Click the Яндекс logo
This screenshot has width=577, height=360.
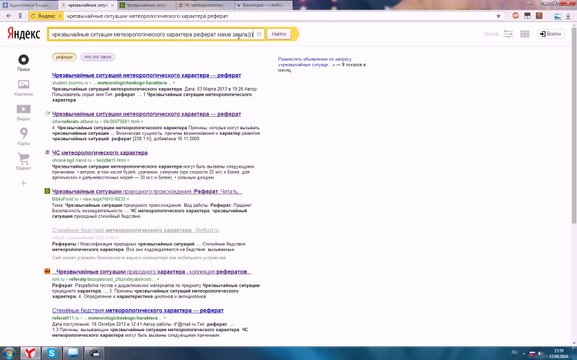24,34
